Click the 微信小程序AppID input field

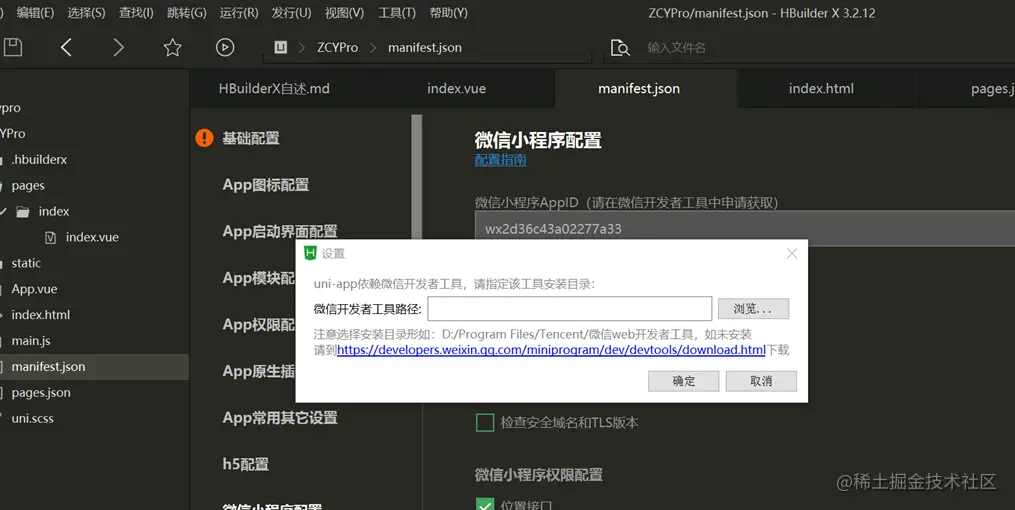[x=744, y=228]
